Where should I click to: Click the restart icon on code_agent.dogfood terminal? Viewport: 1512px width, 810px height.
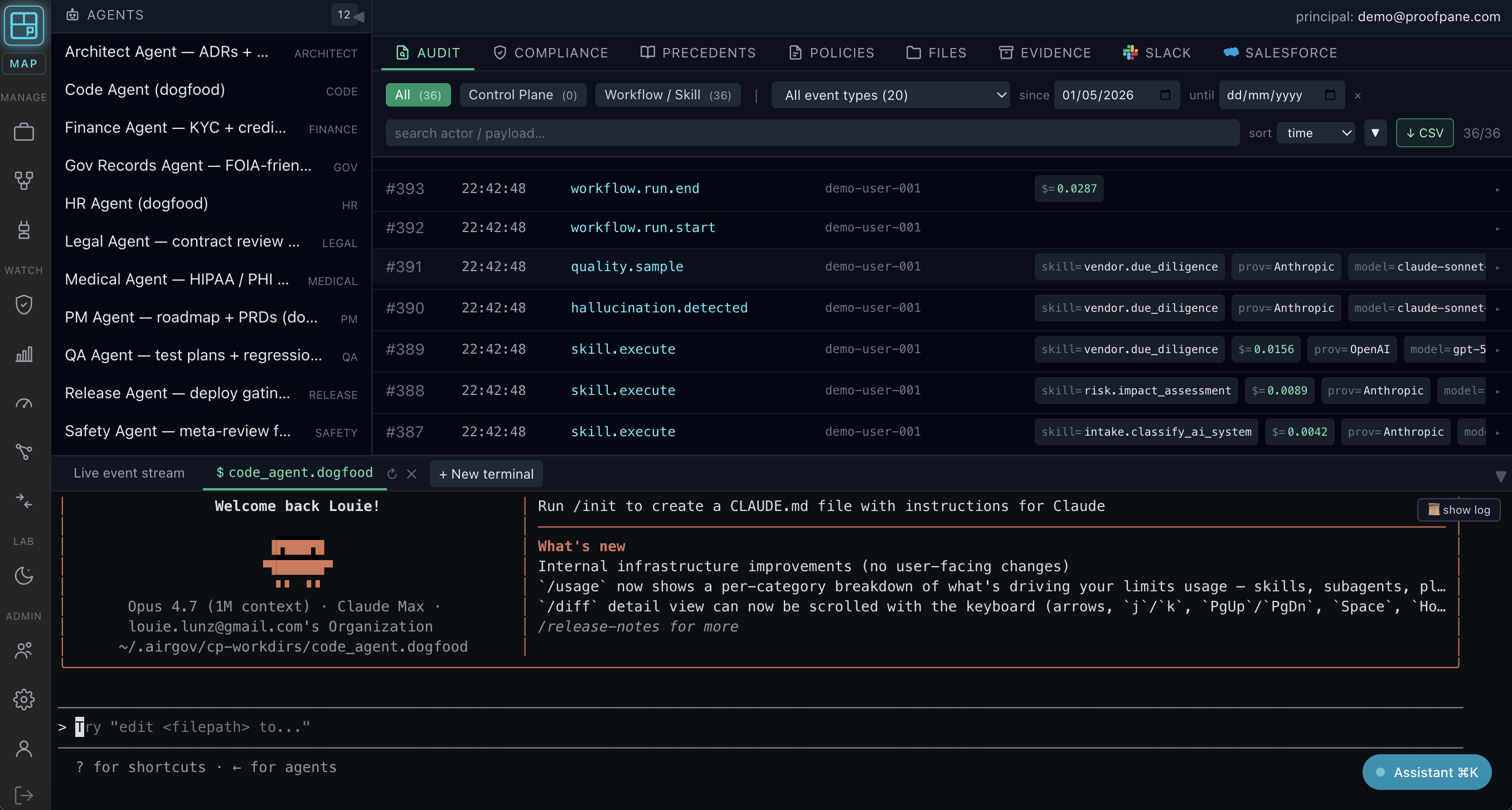[392, 474]
